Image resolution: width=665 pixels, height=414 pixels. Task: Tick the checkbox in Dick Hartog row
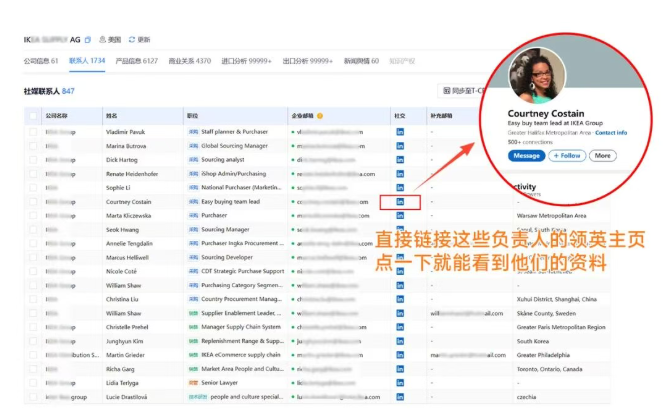click(x=33, y=159)
